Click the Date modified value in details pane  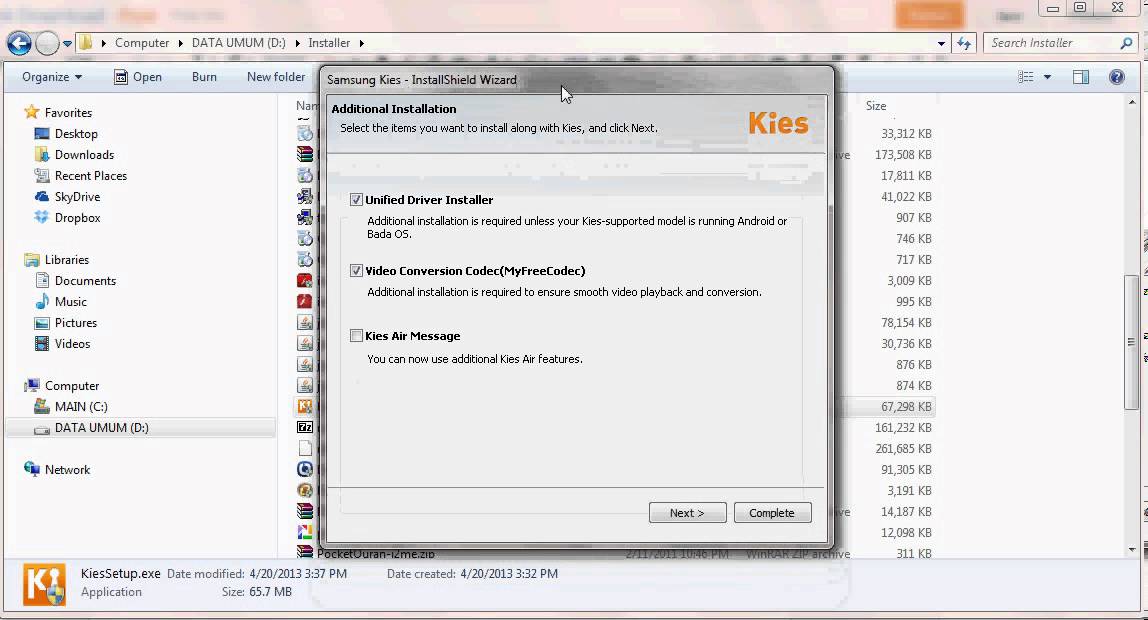click(x=298, y=574)
